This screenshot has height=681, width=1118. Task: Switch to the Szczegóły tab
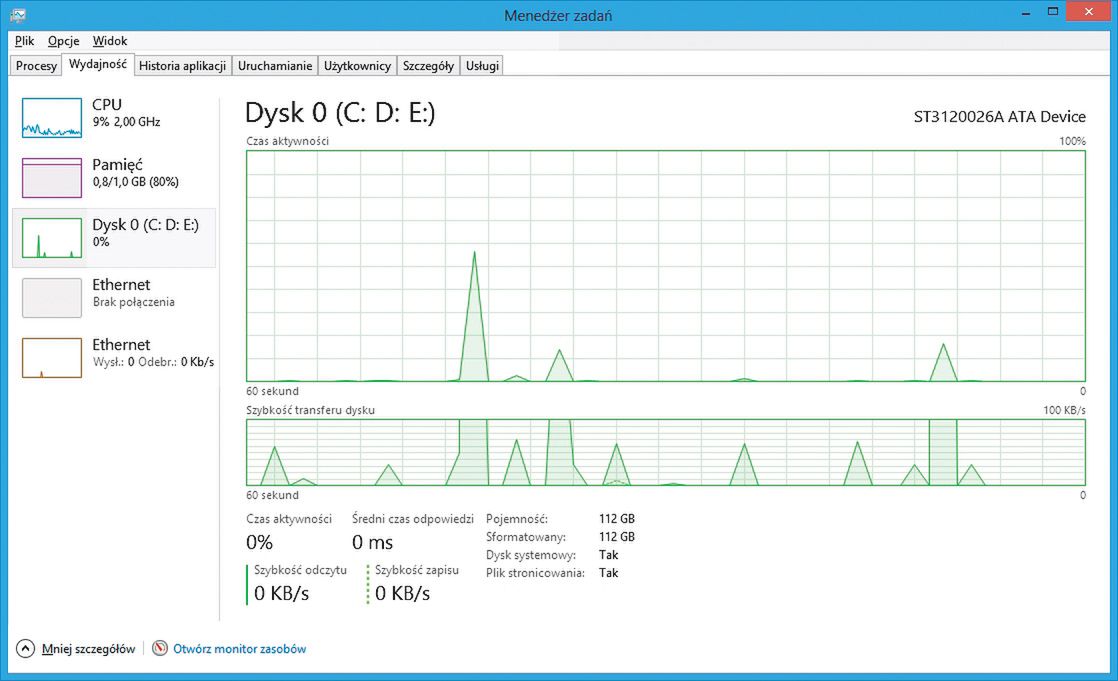point(429,66)
